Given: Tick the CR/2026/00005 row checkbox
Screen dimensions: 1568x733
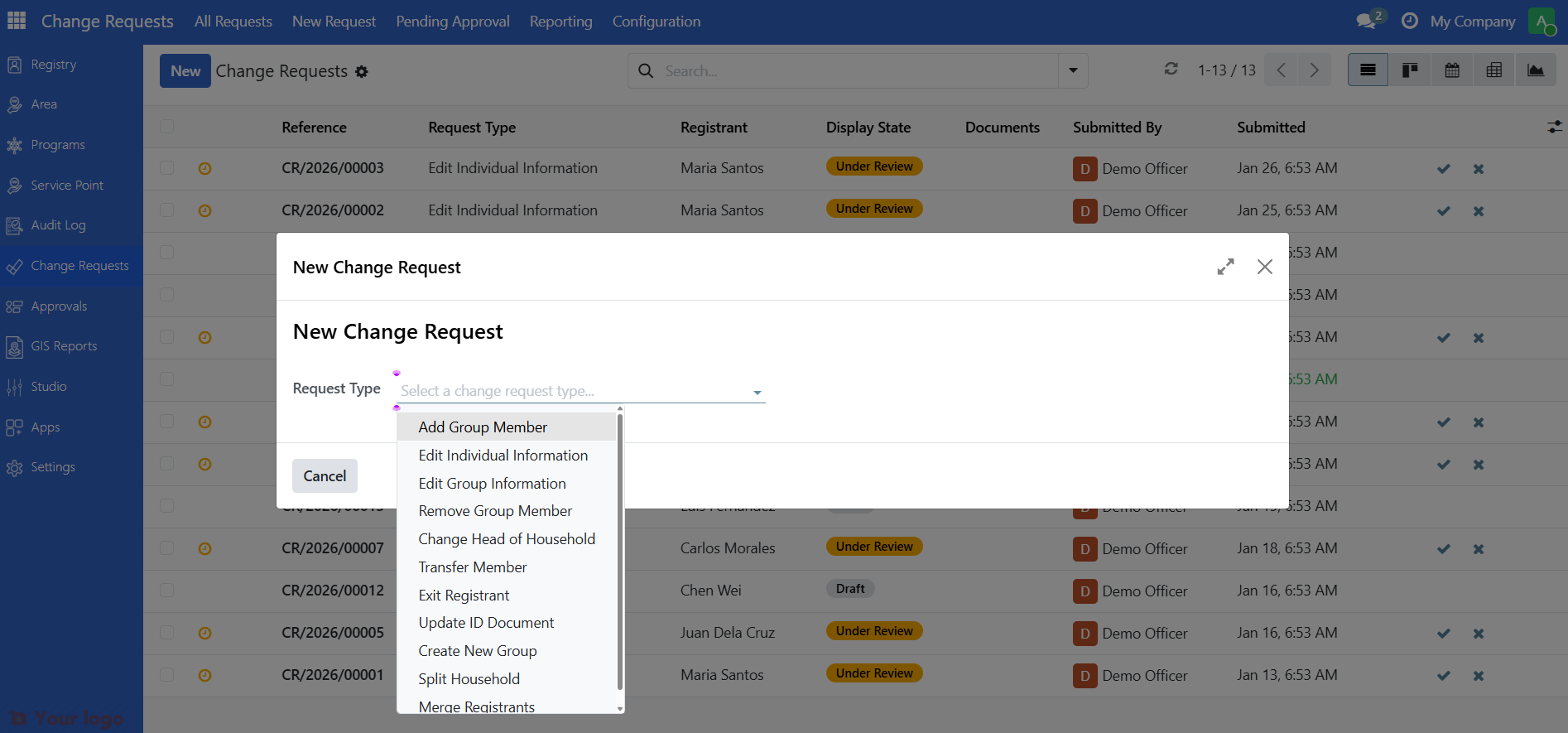Looking at the screenshot, I should click(167, 633).
